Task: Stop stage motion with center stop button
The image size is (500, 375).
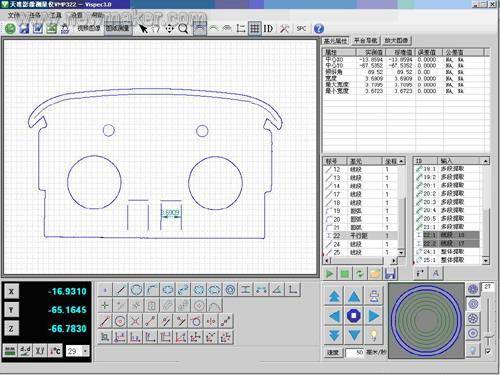Action: tap(354, 315)
